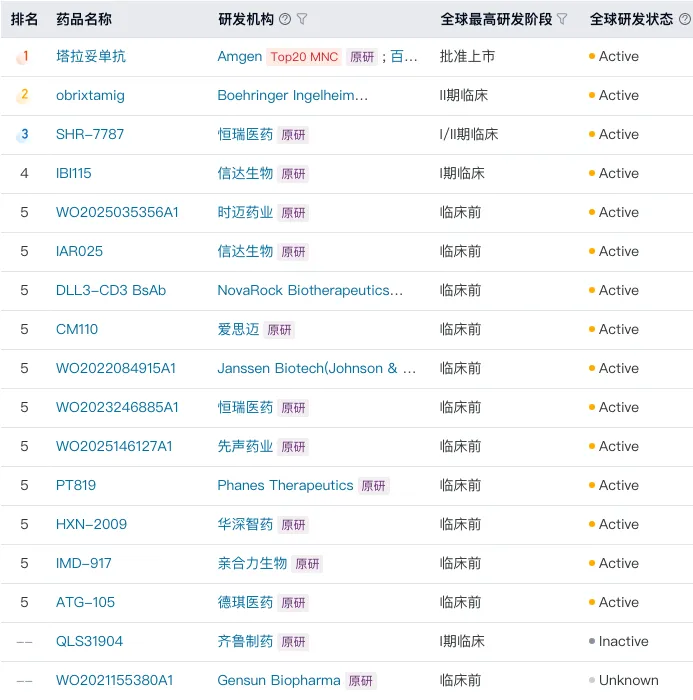The width and height of the screenshot is (693, 700).
Task: Click the 原研 tag beside Phanes Therapeutics
Action: click(x=374, y=486)
